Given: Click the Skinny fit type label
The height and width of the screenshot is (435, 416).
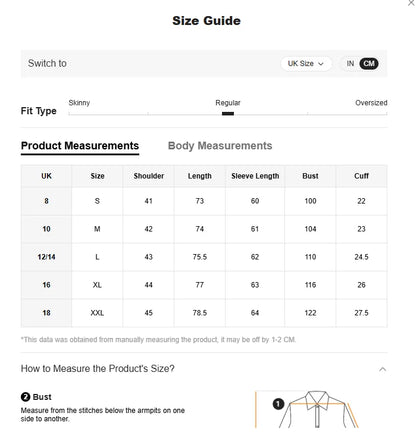Looking at the screenshot, I should [x=79, y=103].
